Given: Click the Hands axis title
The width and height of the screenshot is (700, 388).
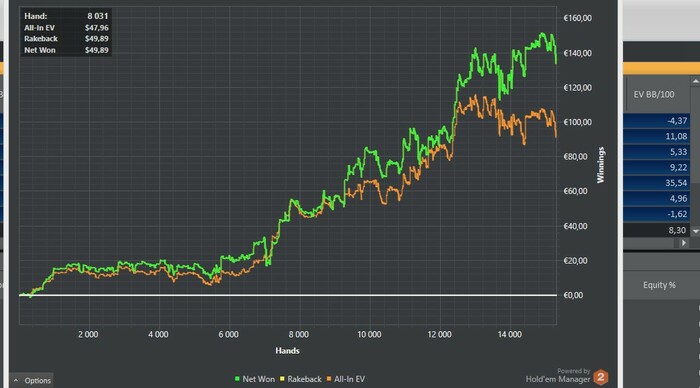Looking at the screenshot, I should pos(288,351).
